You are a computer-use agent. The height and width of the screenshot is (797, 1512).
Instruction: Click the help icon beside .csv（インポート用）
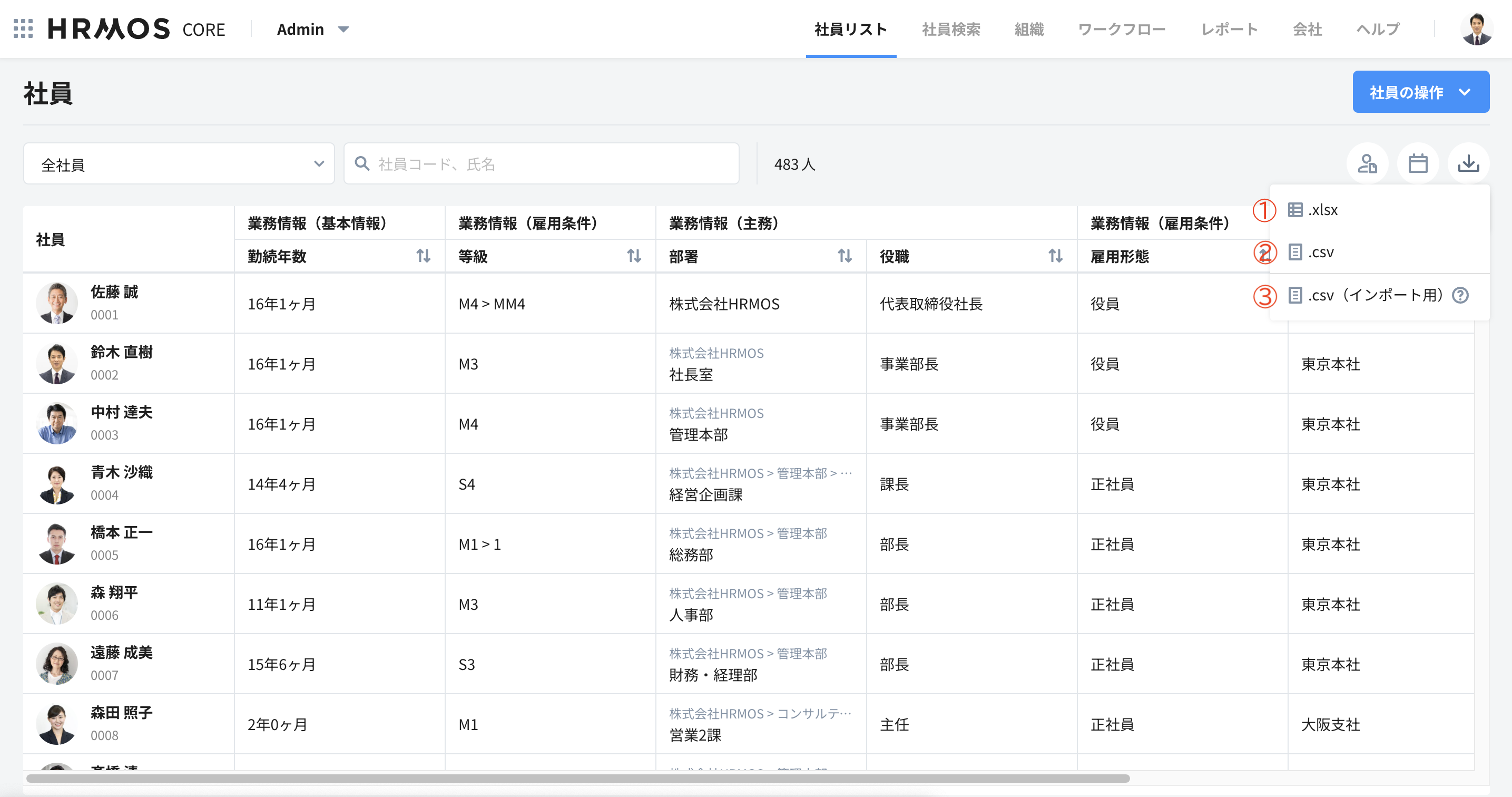point(1461,295)
